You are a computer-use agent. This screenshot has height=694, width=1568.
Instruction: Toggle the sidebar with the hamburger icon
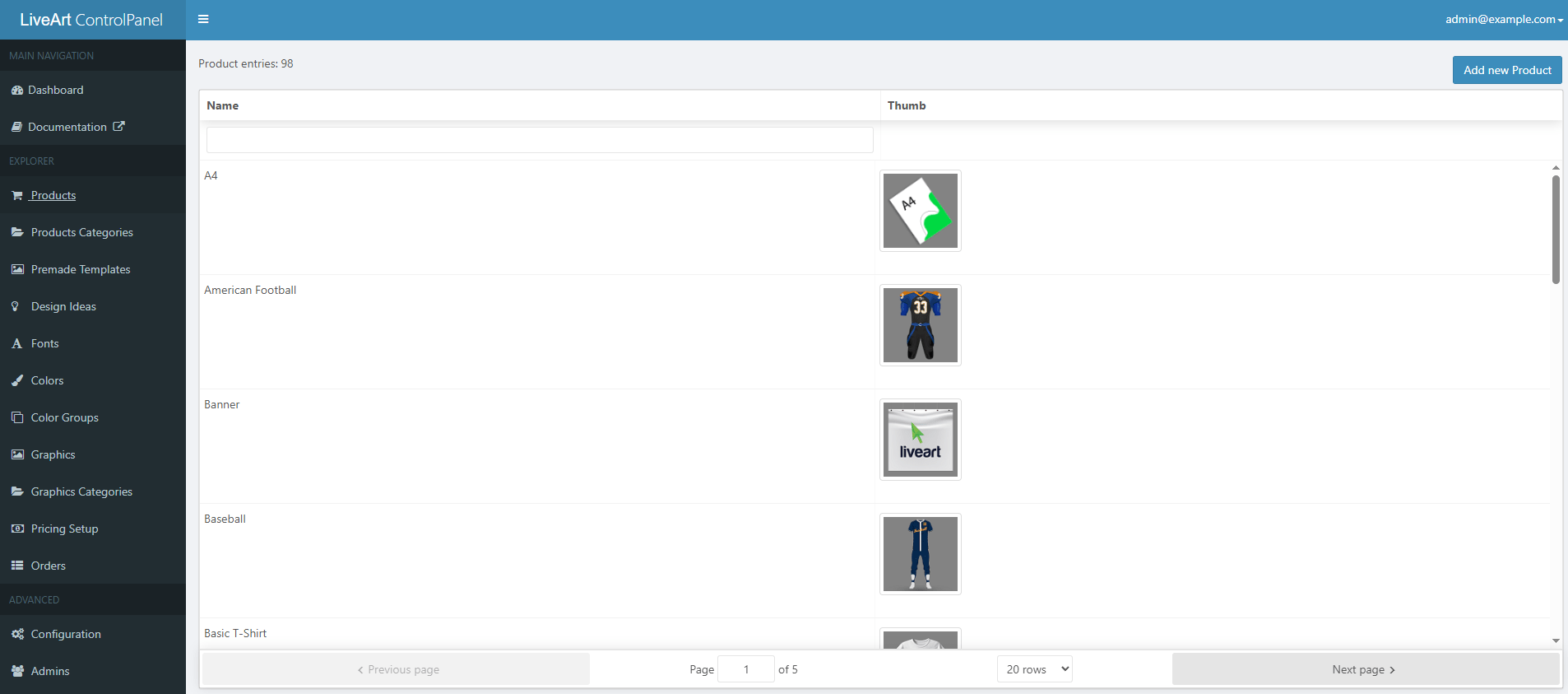tap(203, 20)
